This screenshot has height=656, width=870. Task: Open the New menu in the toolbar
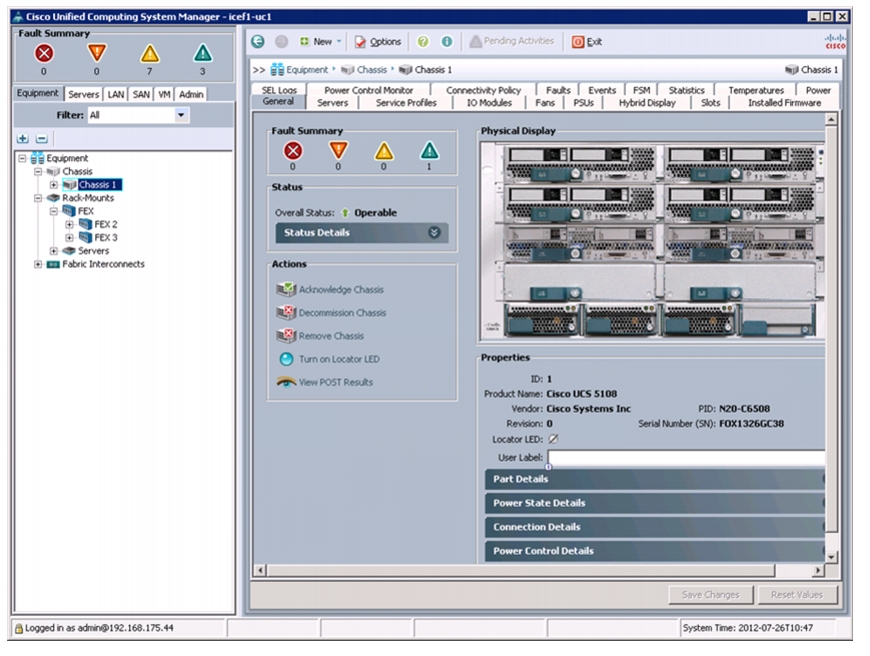click(320, 42)
